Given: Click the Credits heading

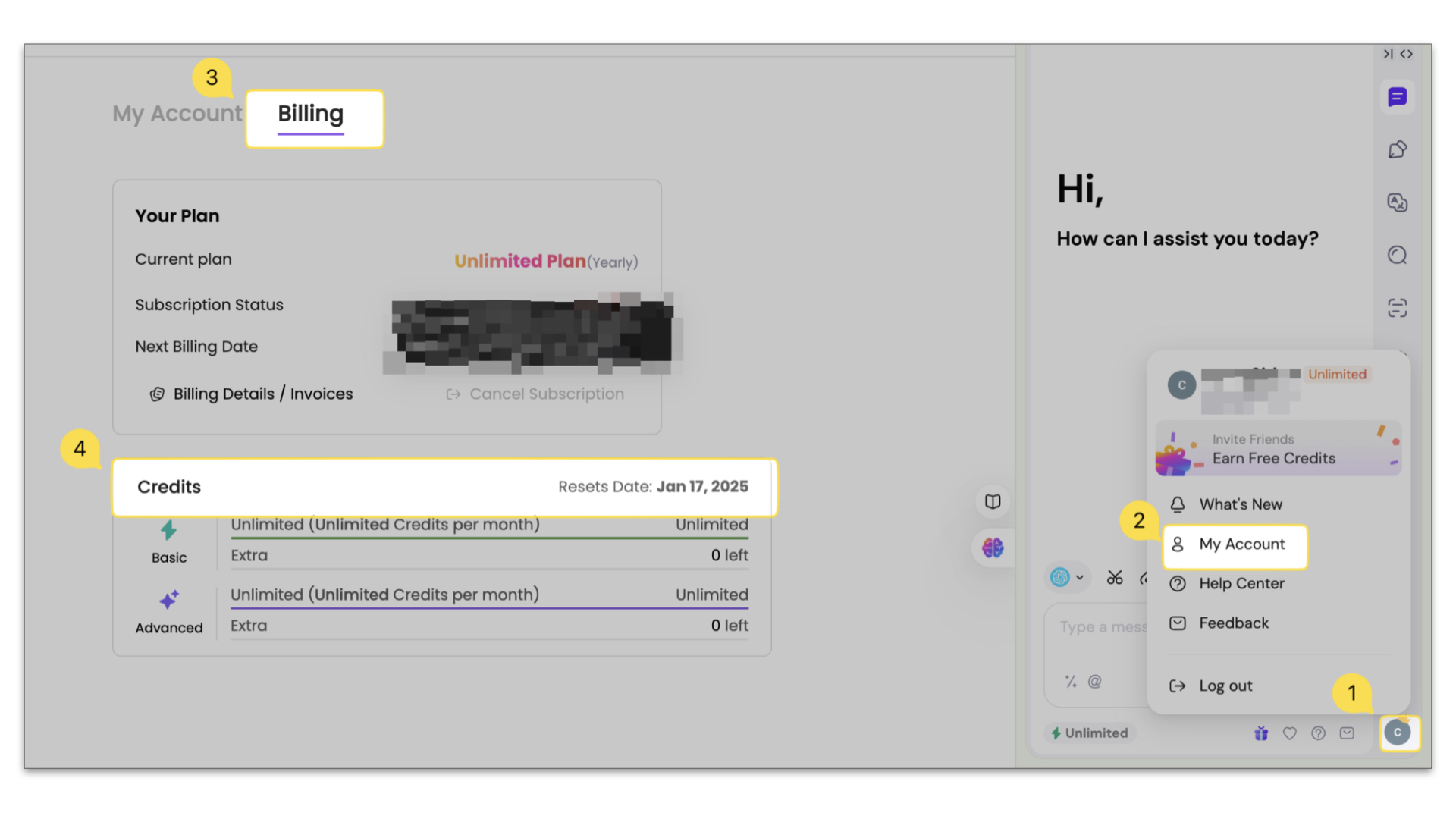Looking at the screenshot, I should point(169,487).
